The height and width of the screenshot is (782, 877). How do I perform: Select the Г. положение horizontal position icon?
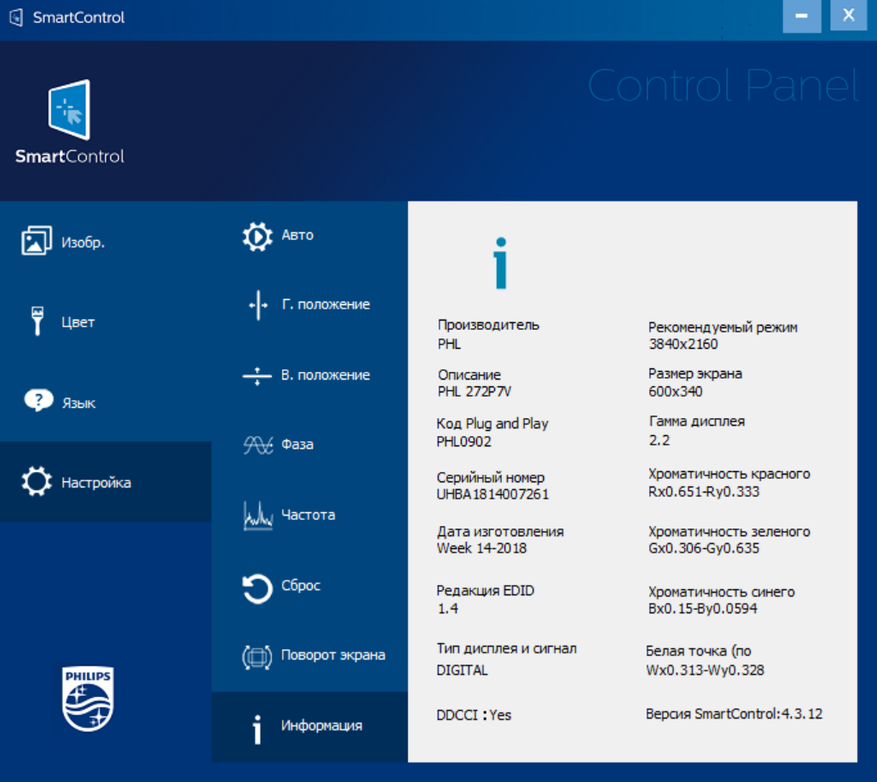257,305
